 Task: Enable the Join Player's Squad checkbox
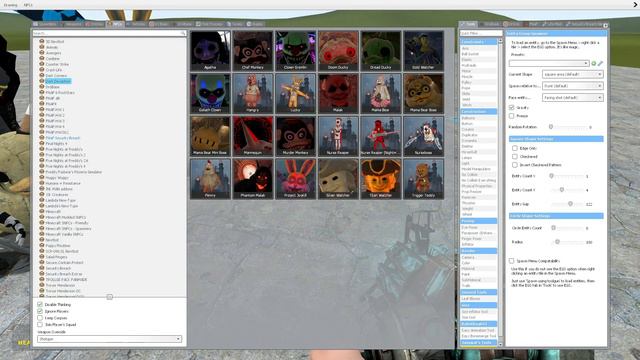coord(40,324)
